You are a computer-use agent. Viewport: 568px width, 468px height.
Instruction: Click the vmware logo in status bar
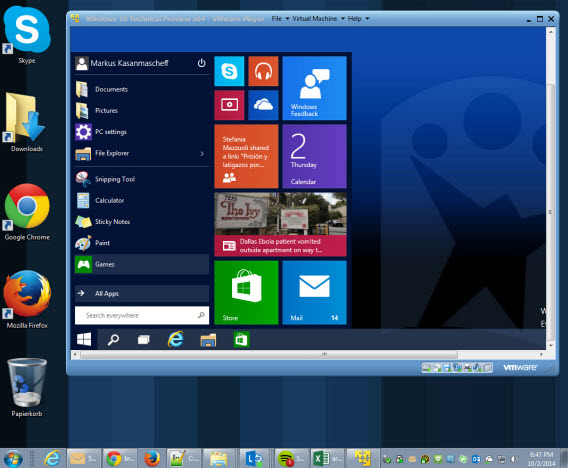tap(520, 367)
